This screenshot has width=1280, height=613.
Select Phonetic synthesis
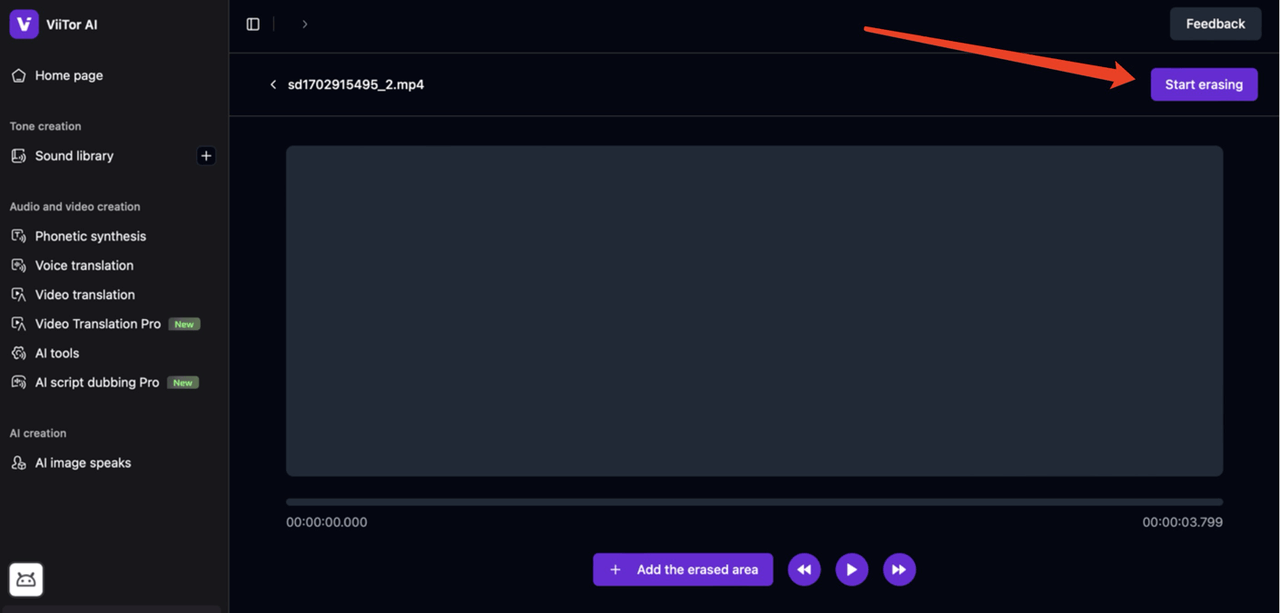tap(90, 236)
